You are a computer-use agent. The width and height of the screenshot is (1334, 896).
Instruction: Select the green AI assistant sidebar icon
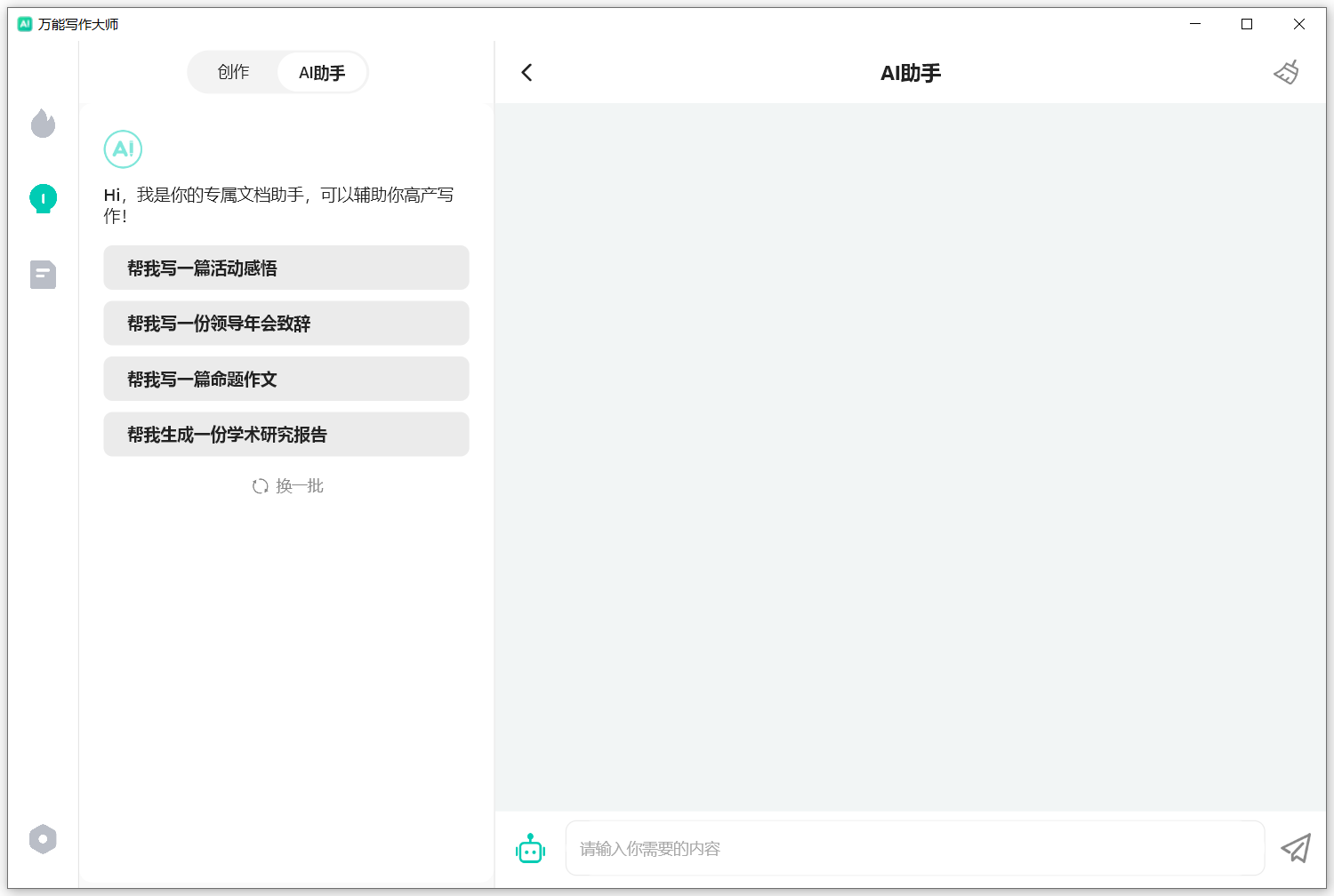tap(43, 198)
